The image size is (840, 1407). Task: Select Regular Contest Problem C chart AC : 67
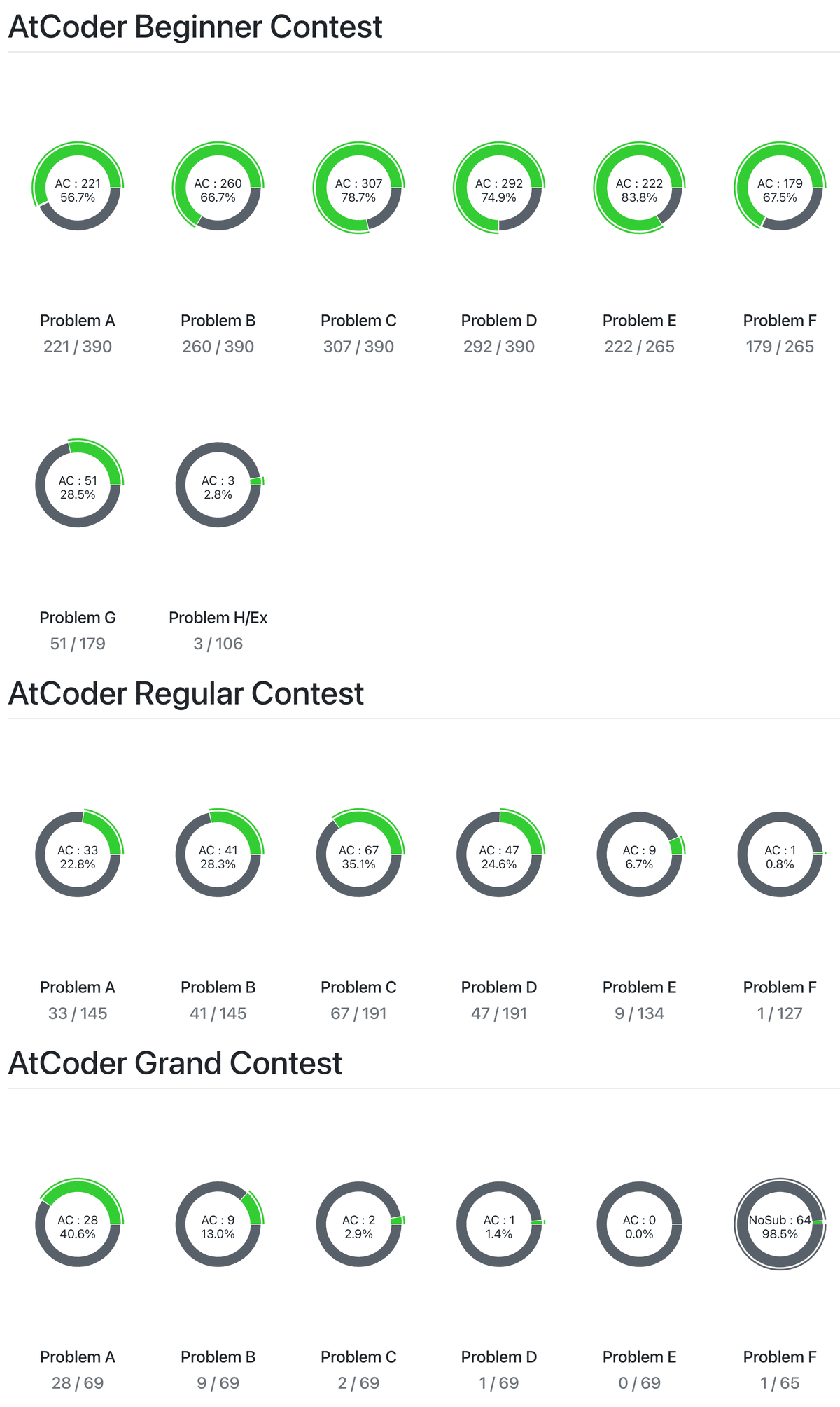click(x=358, y=854)
